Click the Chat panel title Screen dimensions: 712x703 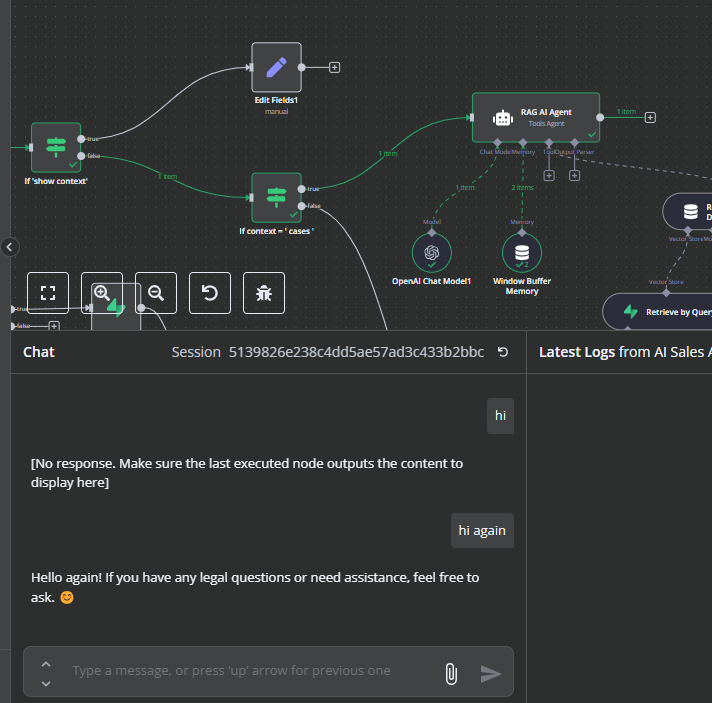[39, 352]
